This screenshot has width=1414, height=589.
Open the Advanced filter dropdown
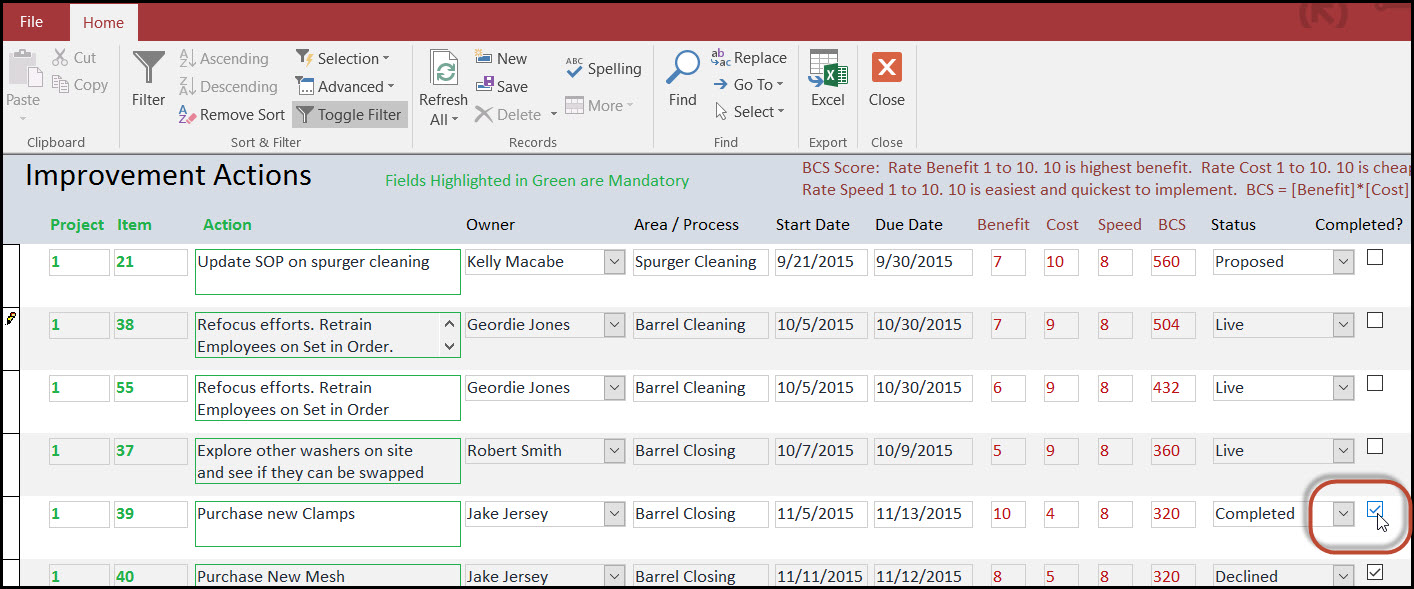coord(344,87)
